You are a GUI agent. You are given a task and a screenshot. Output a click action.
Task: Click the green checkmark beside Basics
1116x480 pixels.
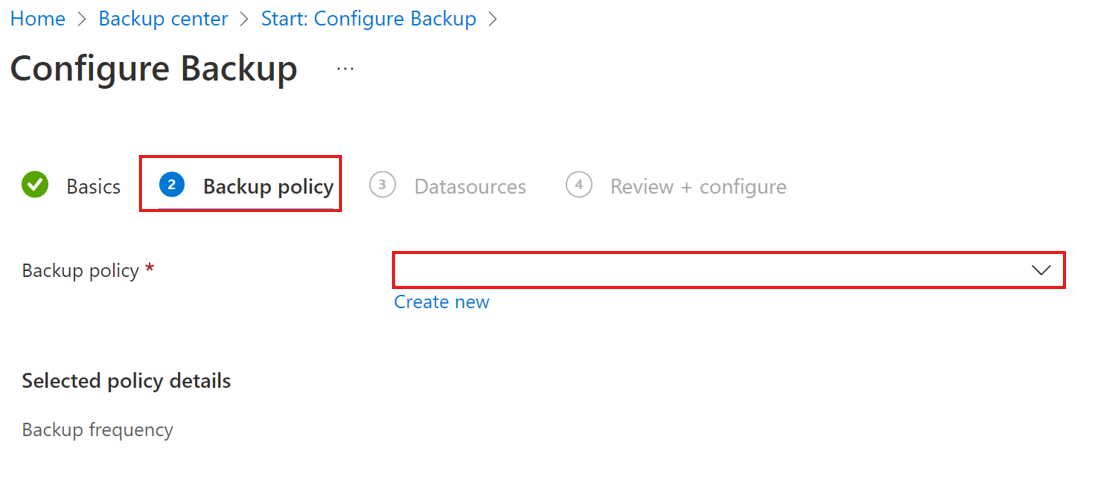(35, 186)
